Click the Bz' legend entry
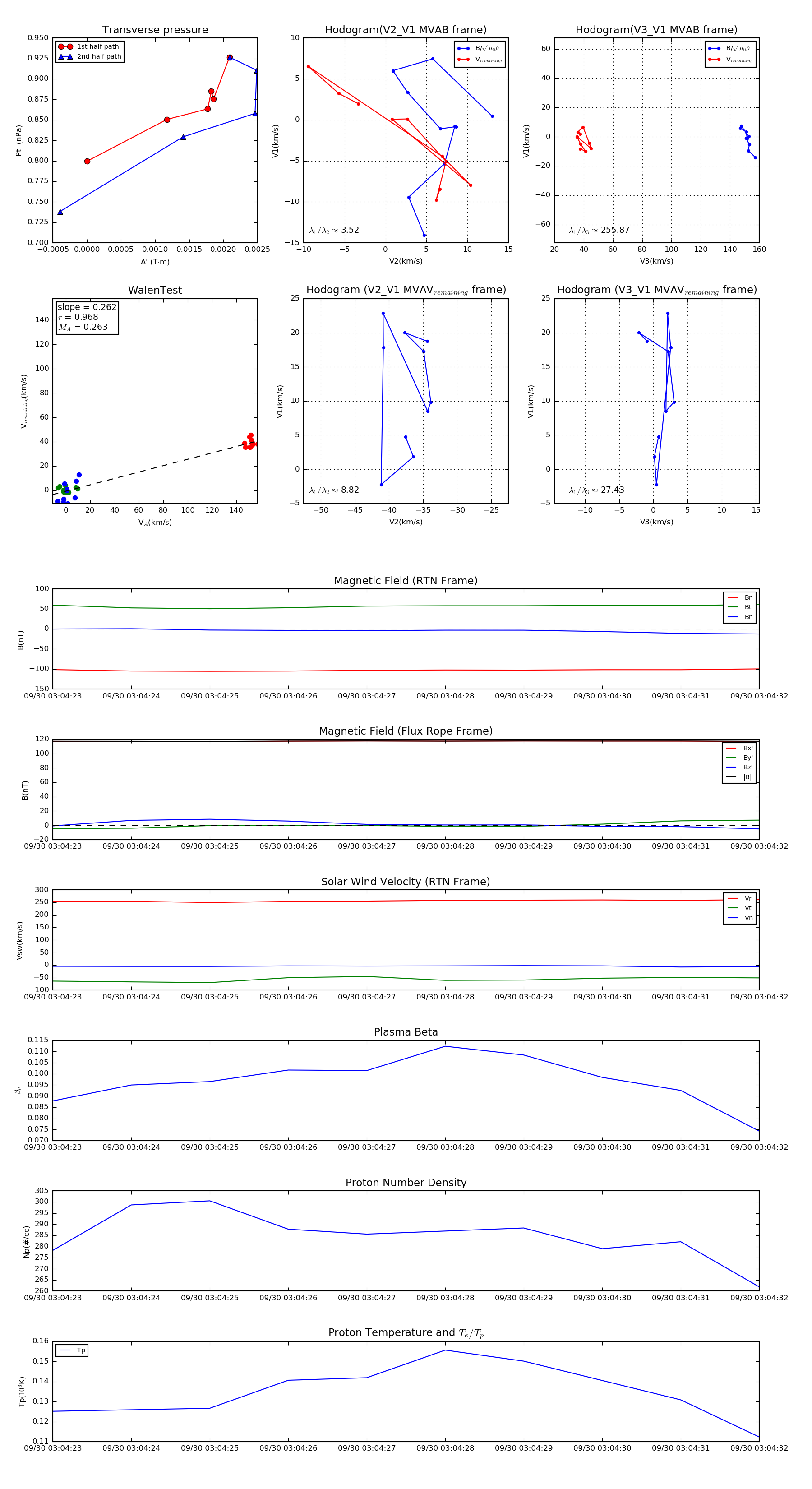 [x=739, y=767]
